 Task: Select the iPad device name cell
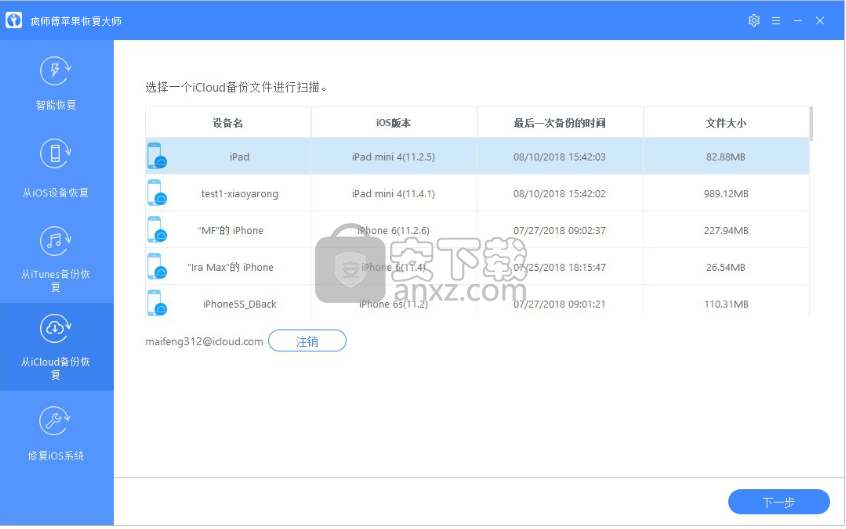[x=240, y=157]
